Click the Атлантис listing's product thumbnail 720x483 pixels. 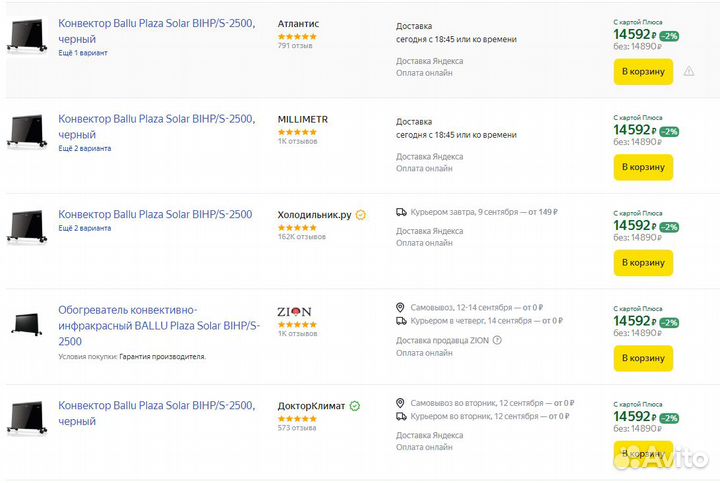coord(26,37)
